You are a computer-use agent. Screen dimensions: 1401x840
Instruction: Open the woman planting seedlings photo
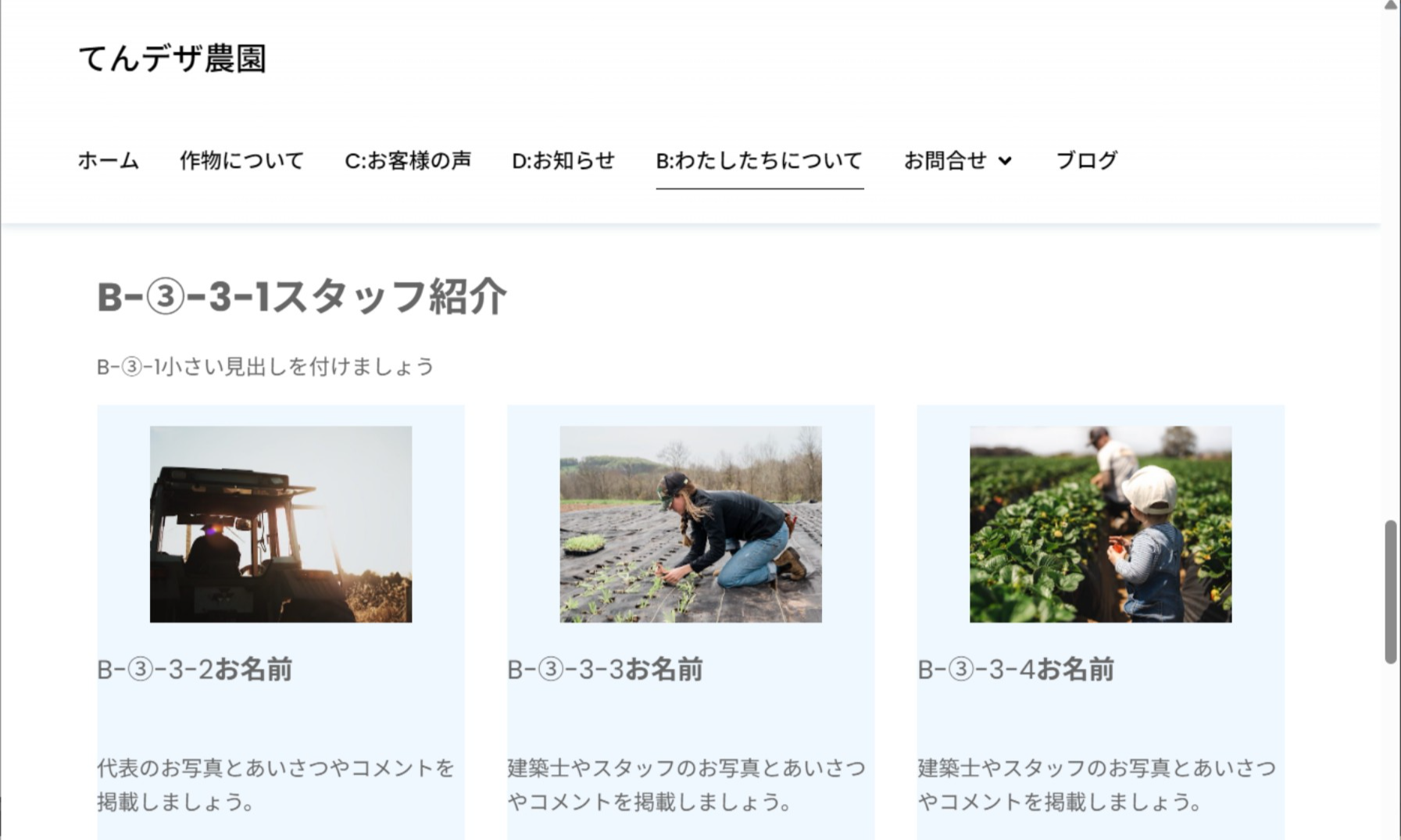click(x=691, y=524)
